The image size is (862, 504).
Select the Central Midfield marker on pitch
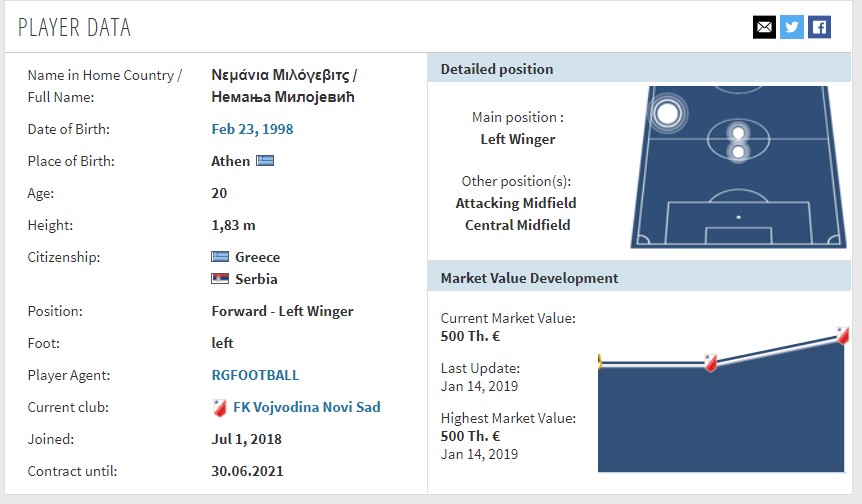(738, 151)
